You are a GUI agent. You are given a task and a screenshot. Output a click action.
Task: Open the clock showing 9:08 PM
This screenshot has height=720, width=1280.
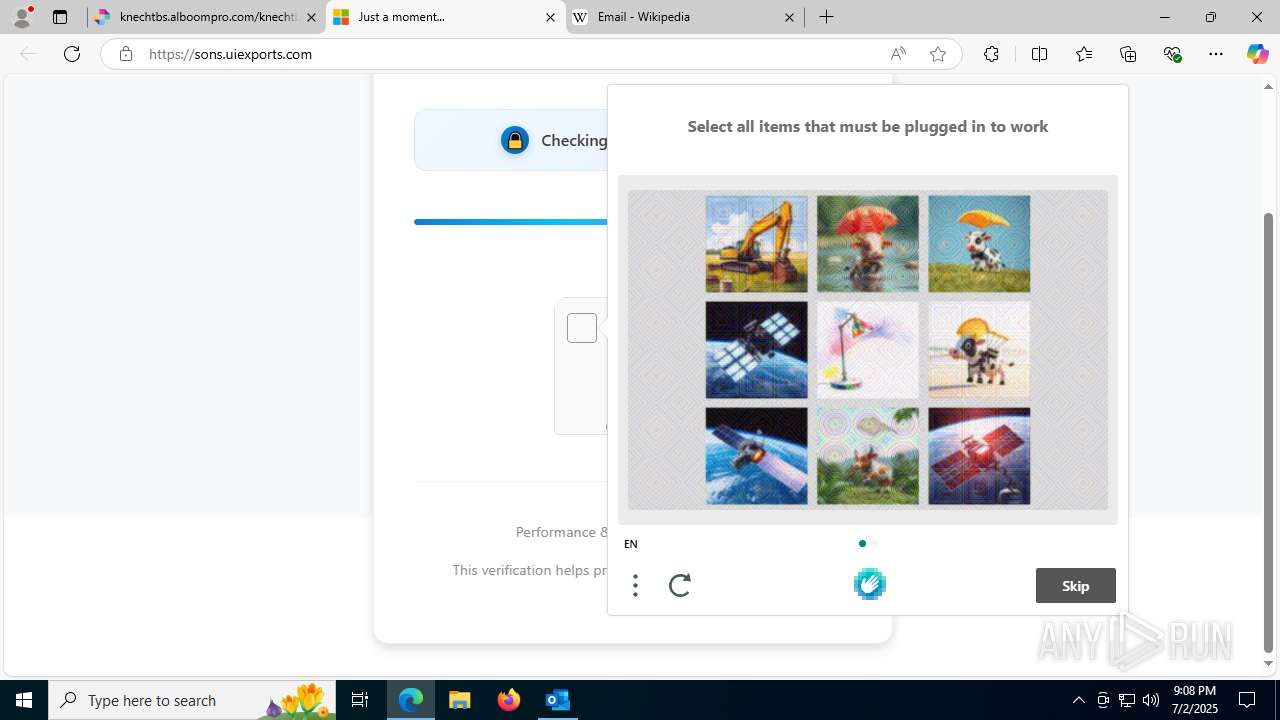[1194, 700]
